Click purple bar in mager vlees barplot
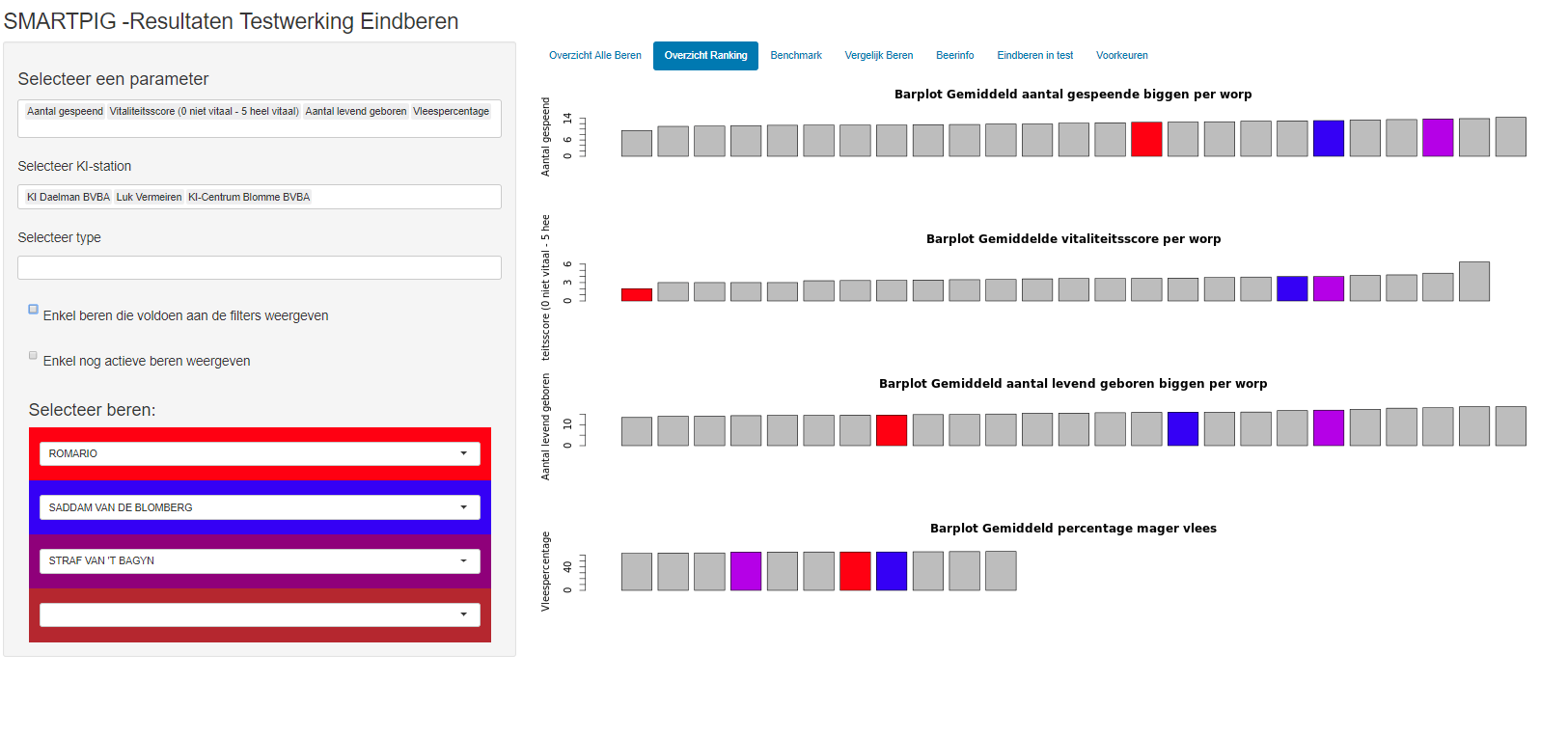The height and width of the screenshot is (736, 1568). tap(745, 571)
